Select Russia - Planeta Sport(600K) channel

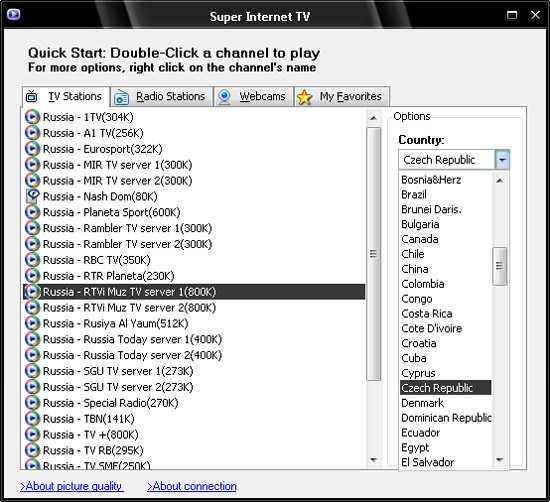click(x=111, y=212)
